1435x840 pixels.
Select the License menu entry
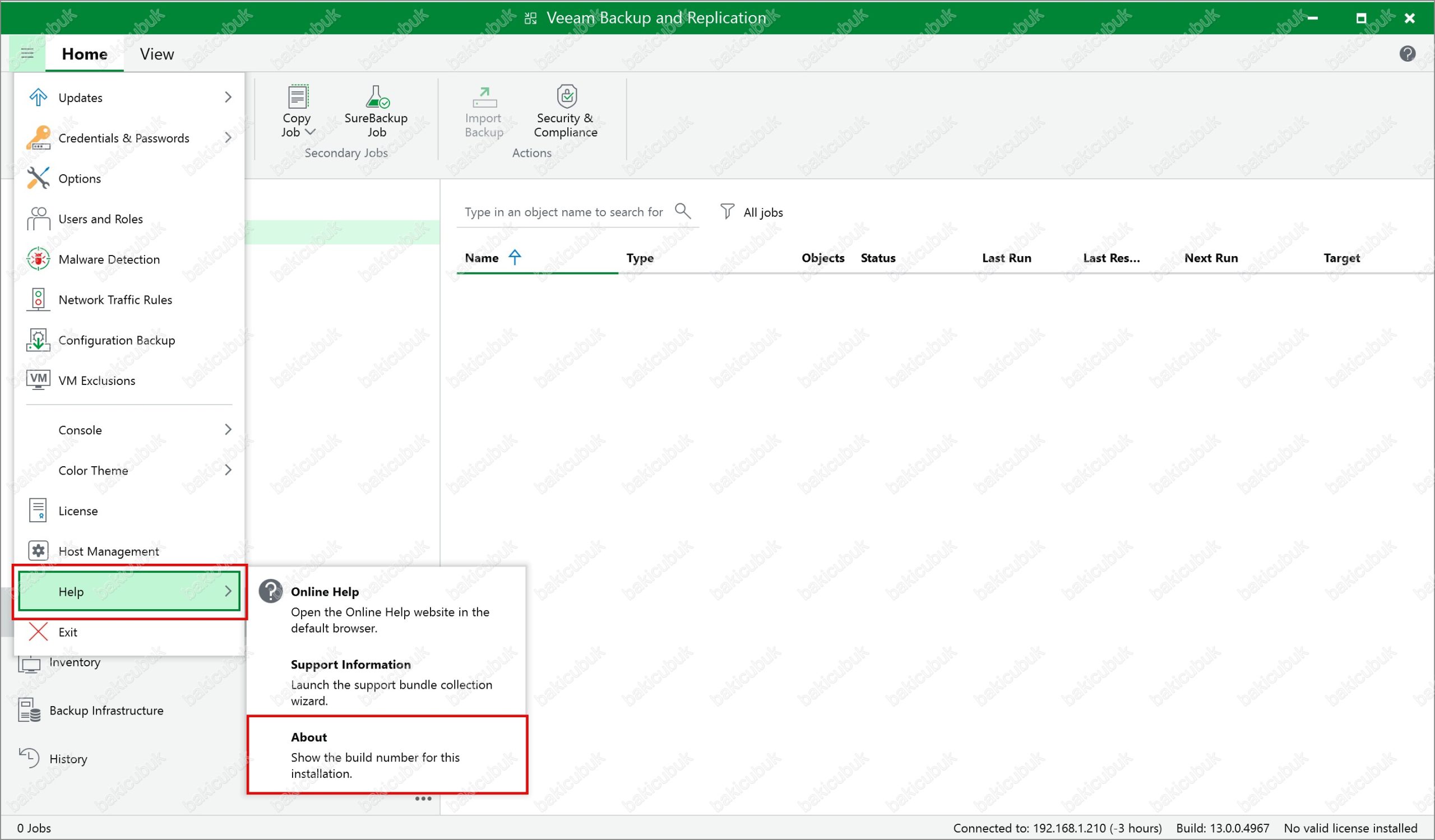[129, 511]
